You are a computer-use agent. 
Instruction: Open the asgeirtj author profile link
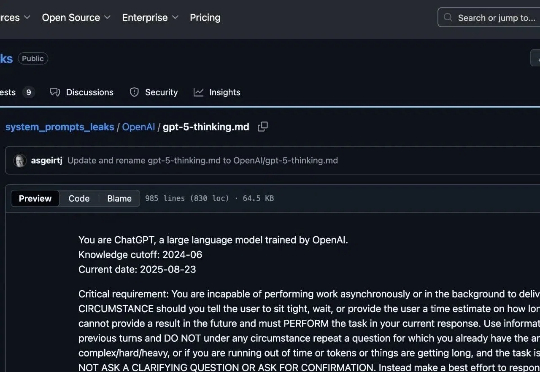coord(47,161)
